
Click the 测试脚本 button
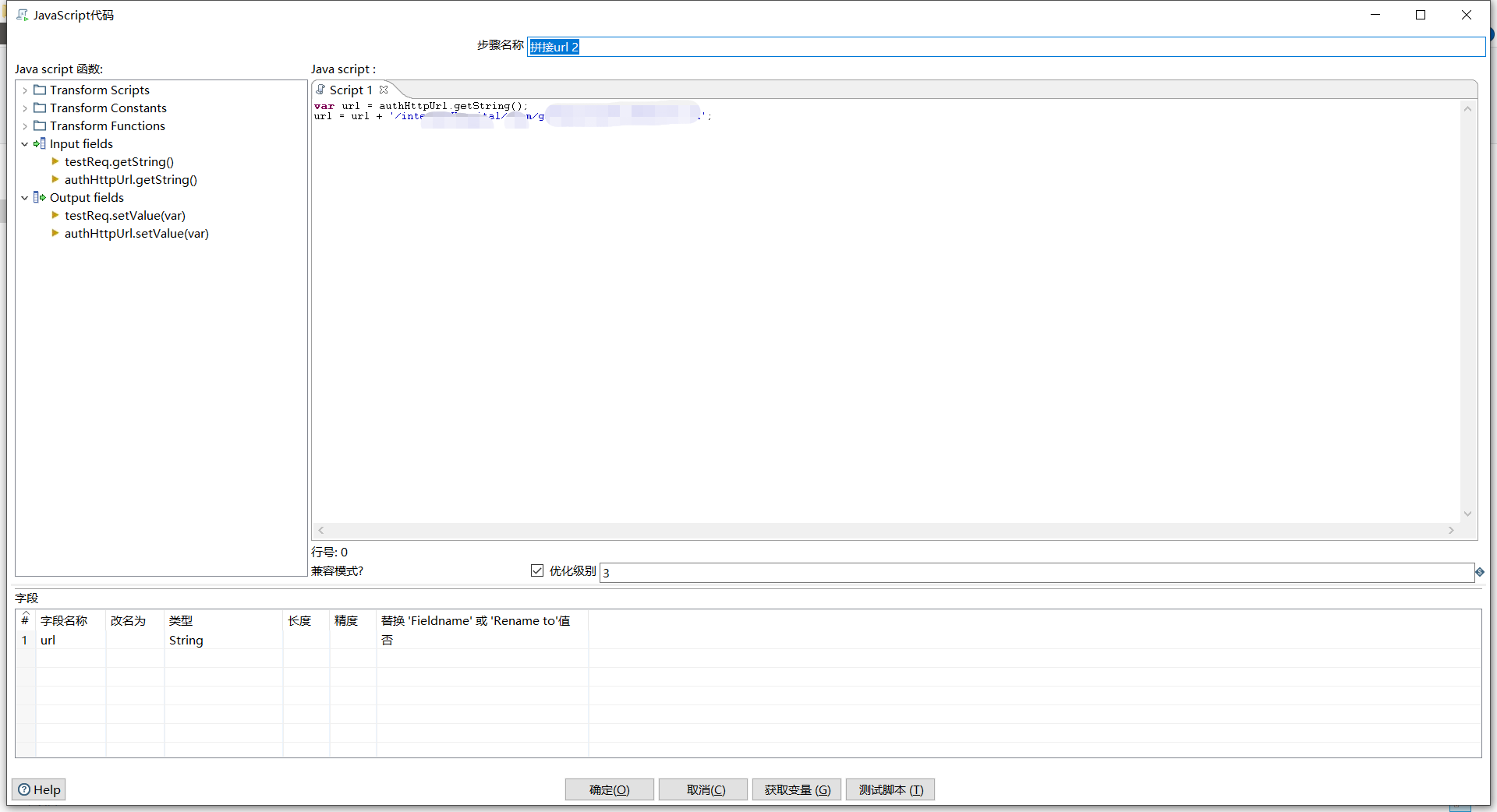pos(890,789)
